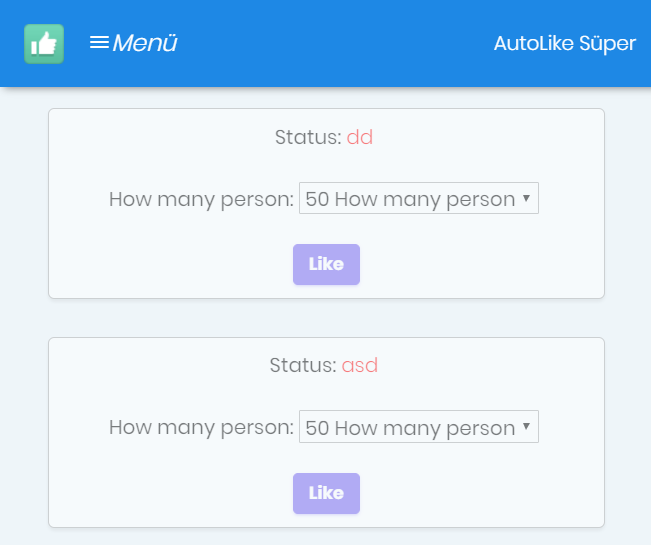The image size is (651, 545).
Task: Click empty space left of "dd" card's Like button
Action: (x=170, y=265)
